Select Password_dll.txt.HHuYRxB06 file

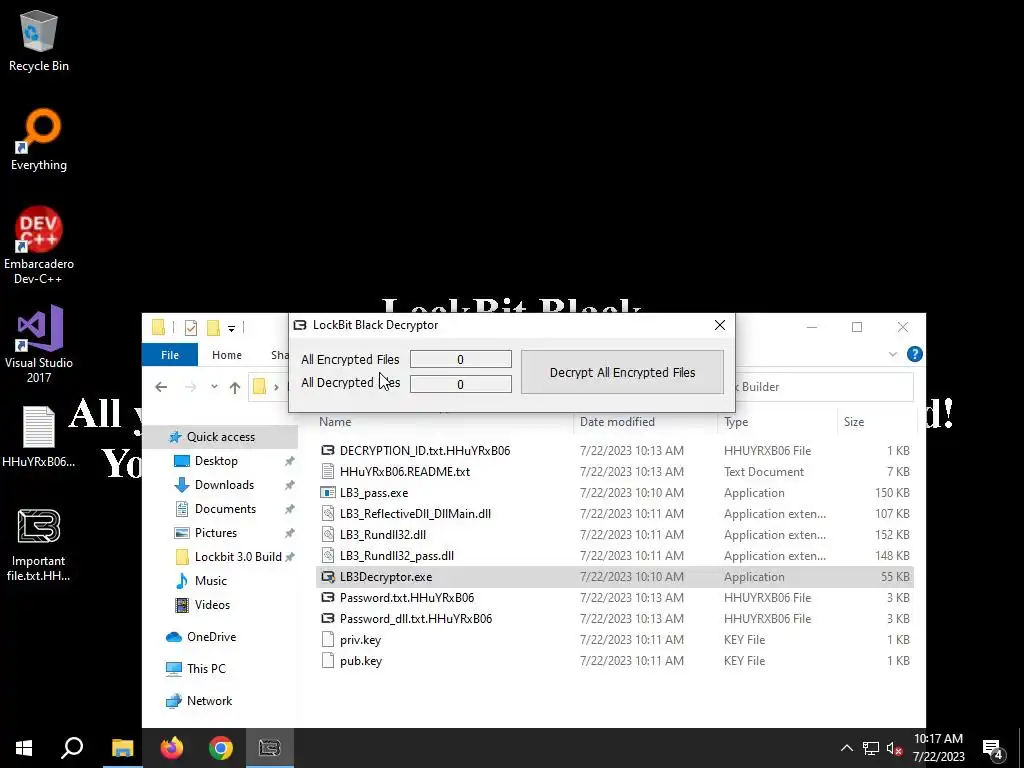click(x=415, y=618)
